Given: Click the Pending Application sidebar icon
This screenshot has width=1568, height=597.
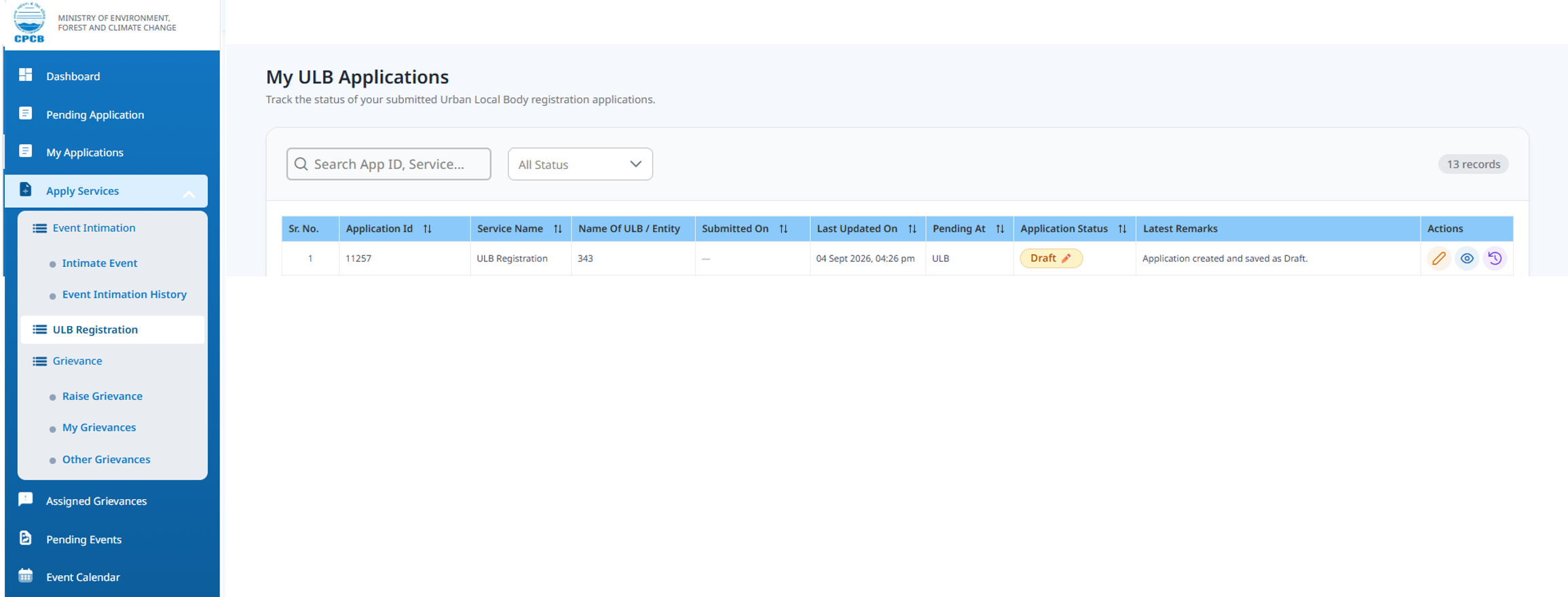Looking at the screenshot, I should [x=26, y=113].
